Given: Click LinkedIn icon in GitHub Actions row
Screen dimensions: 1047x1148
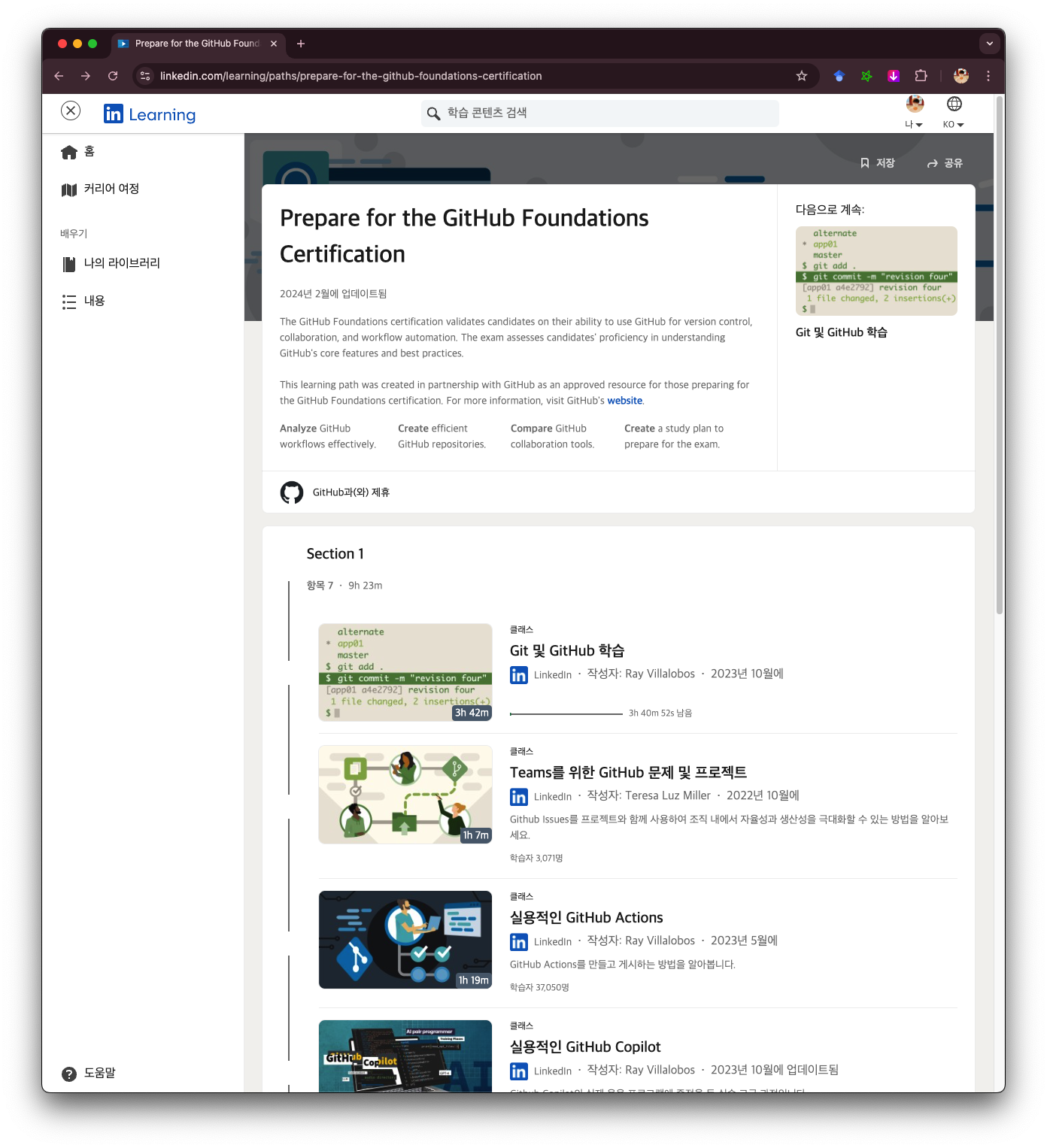Looking at the screenshot, I should pos(519,942).
